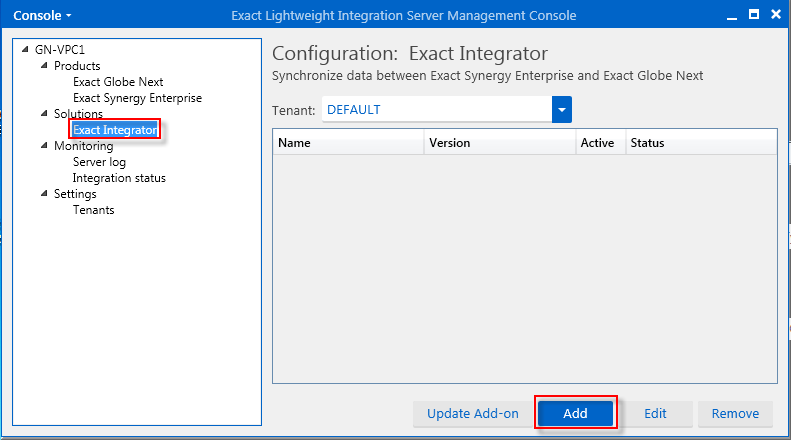Select GN-VPC1 in the tree
Screen dimensions: 791x440
pyautogui.click(x=60, y=49)
